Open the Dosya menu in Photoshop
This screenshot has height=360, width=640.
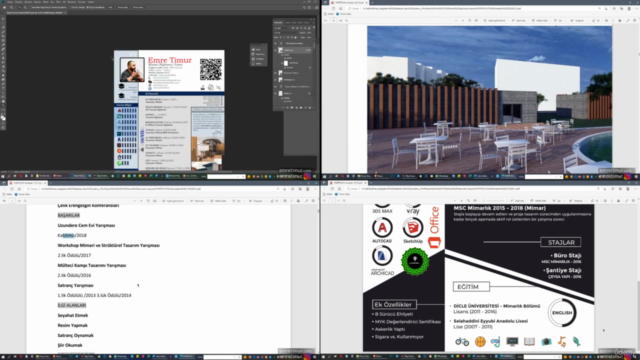click(10, 2)
